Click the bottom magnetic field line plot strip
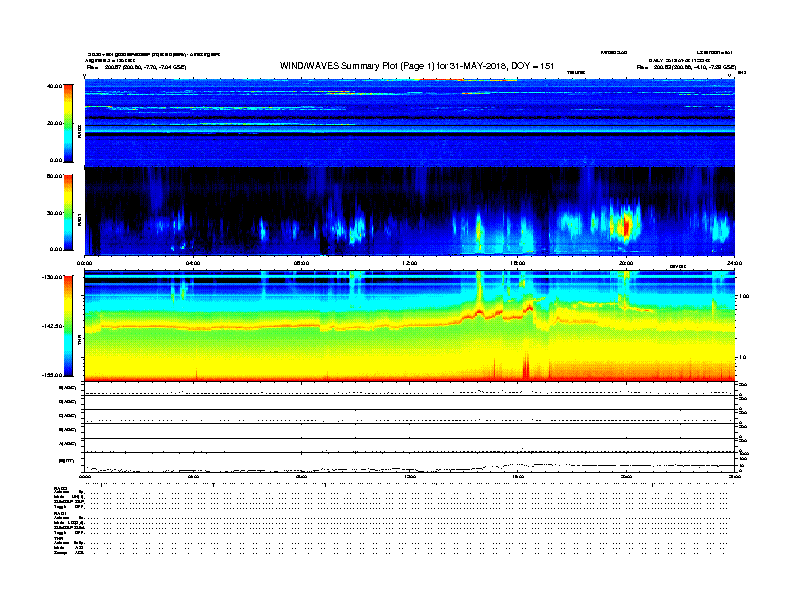Image resolution: width=792 pixels, height=612 pixels. pyautogui.click(x=410, y=462)
